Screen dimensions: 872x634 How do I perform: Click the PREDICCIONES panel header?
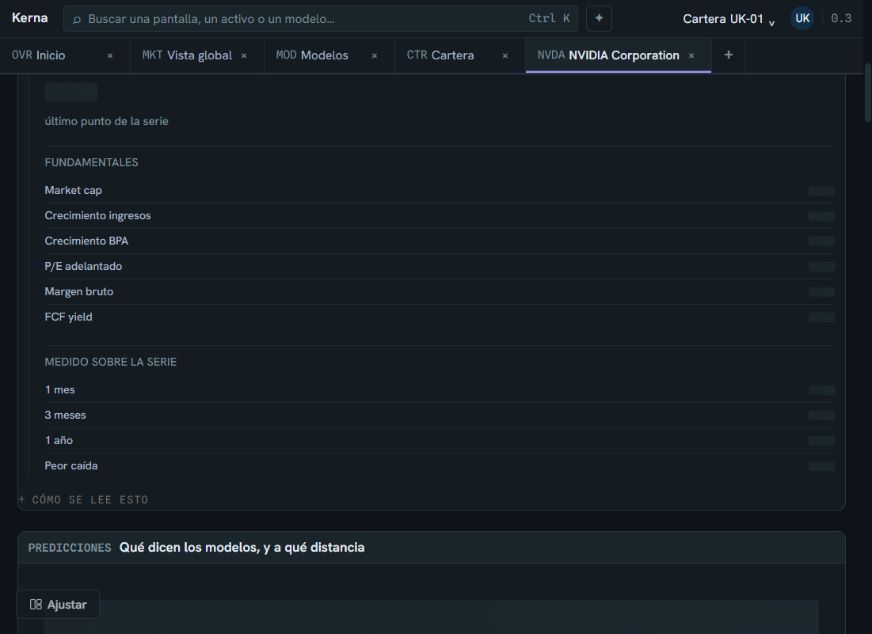(x=431, y=547)
